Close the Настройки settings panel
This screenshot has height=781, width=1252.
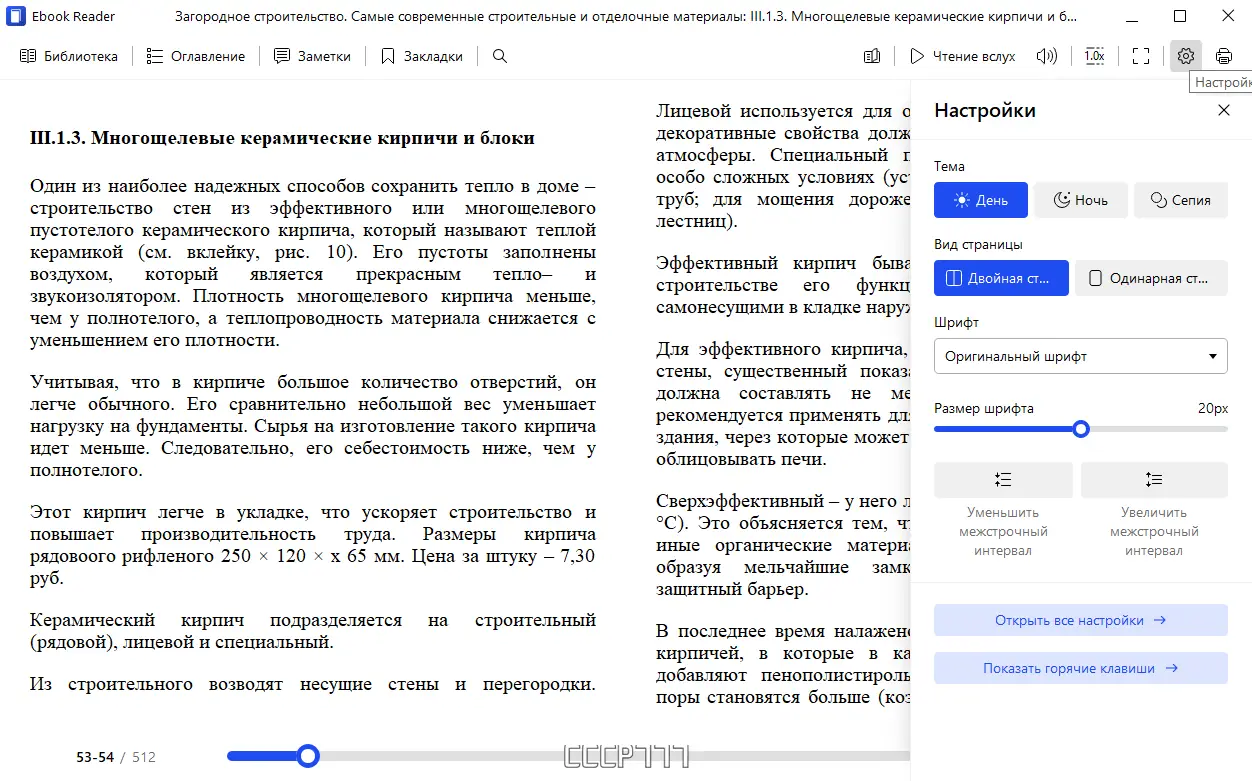tap(1223, 110)
